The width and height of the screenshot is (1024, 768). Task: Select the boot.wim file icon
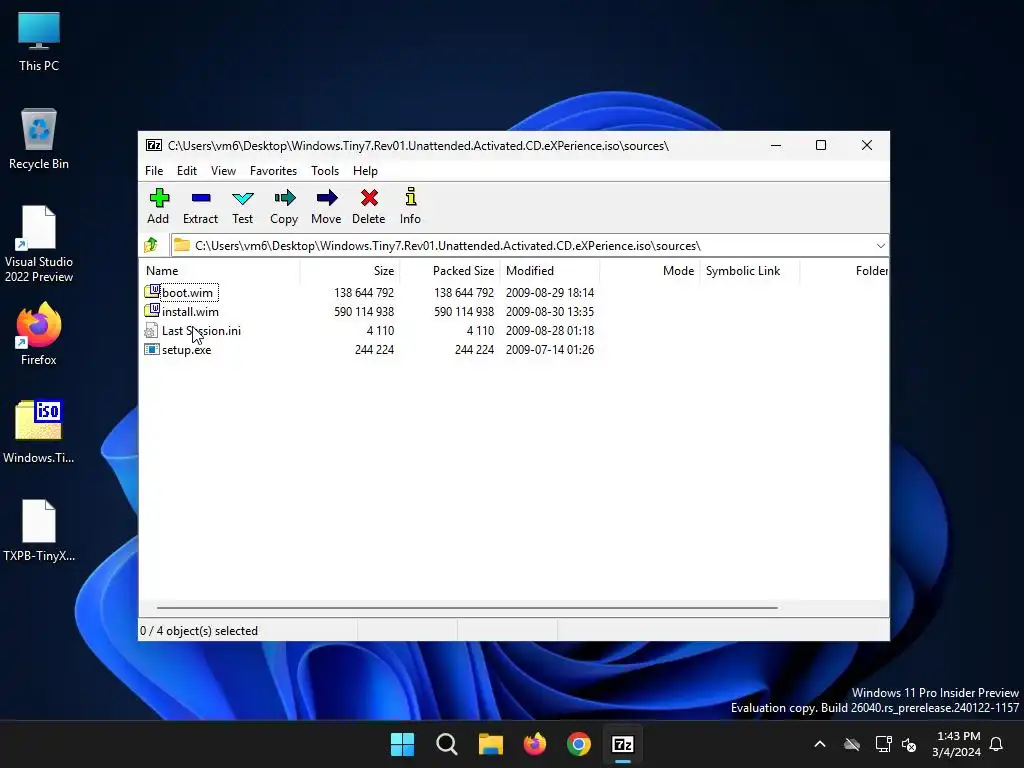[152, 291]
